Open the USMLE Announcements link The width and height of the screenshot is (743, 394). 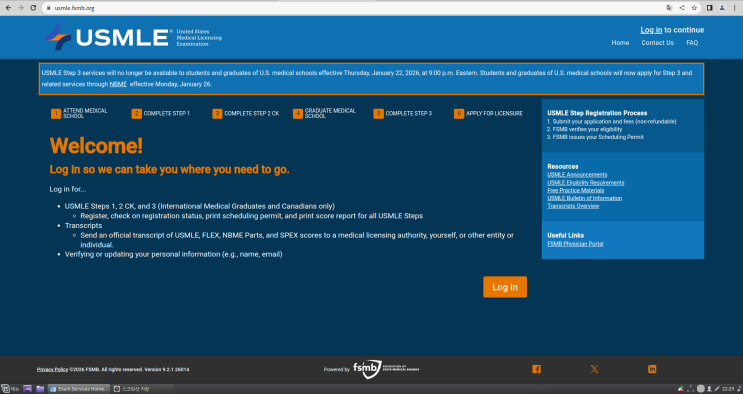tap(577, 174)
